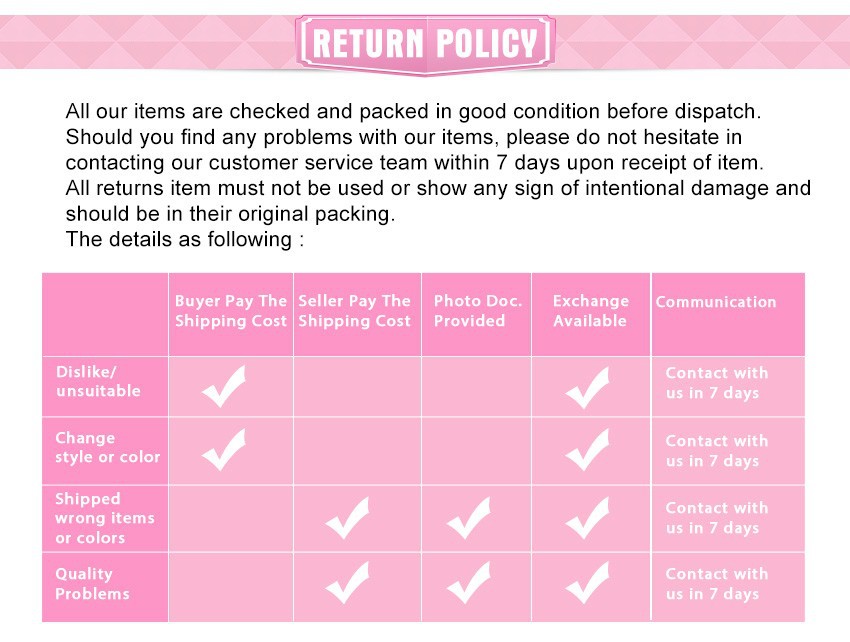Click Exchange Available checkmark in Shipped wrong items row
This screenshot has width=850, height=642.
pos(588,518)
